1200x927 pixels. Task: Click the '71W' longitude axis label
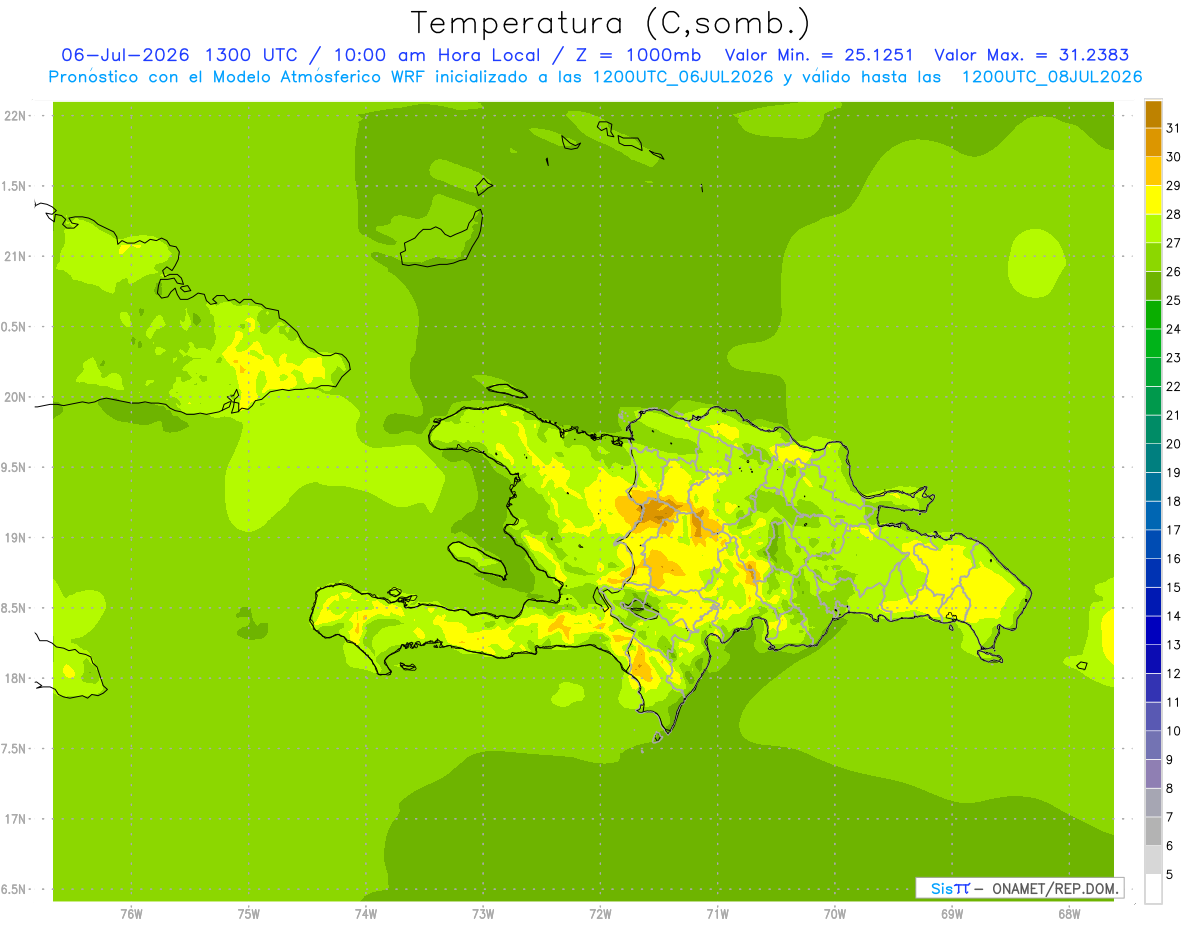tap(717, 913)
